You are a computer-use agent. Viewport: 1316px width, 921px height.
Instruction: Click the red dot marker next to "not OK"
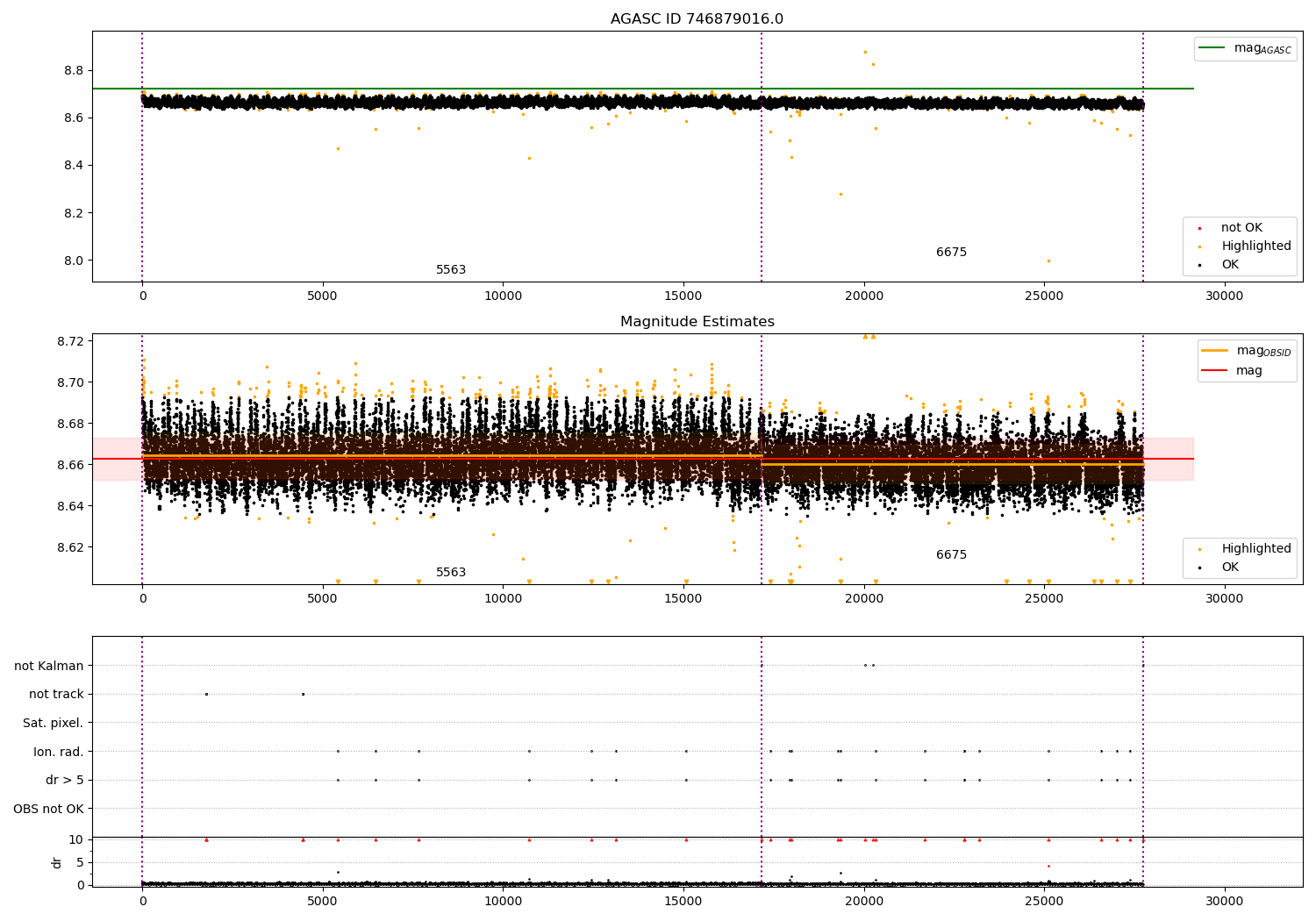click(1199, 229)
